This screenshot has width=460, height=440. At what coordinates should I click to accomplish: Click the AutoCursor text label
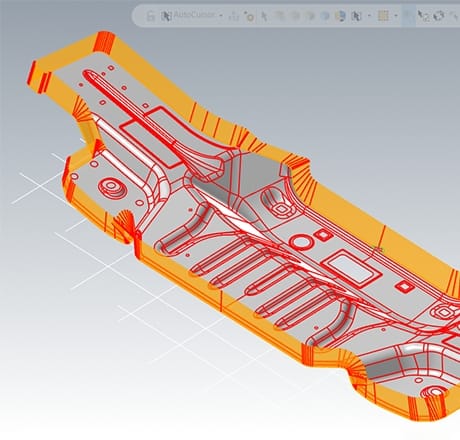pos(194,15)
